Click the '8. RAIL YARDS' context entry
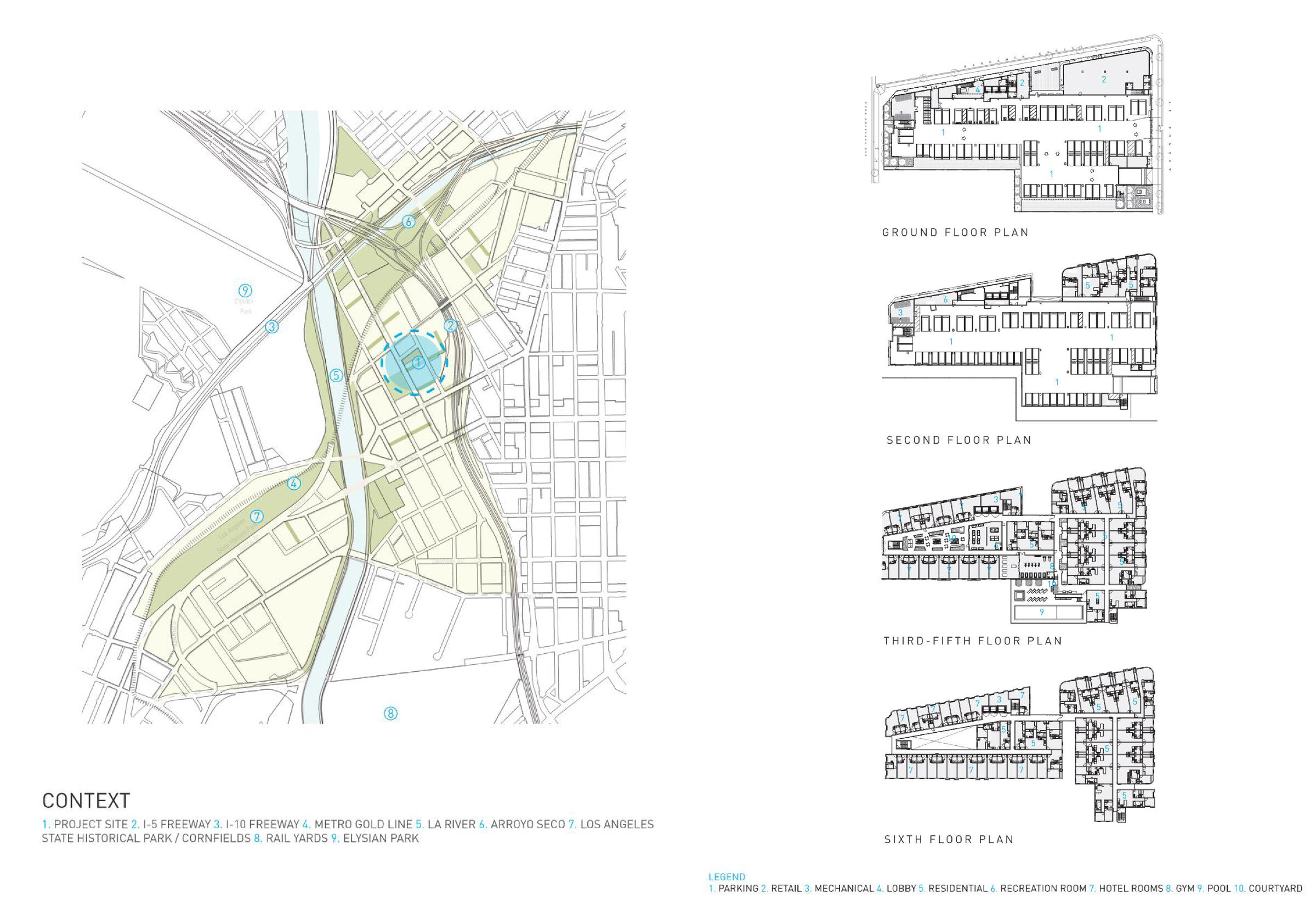 291,838
